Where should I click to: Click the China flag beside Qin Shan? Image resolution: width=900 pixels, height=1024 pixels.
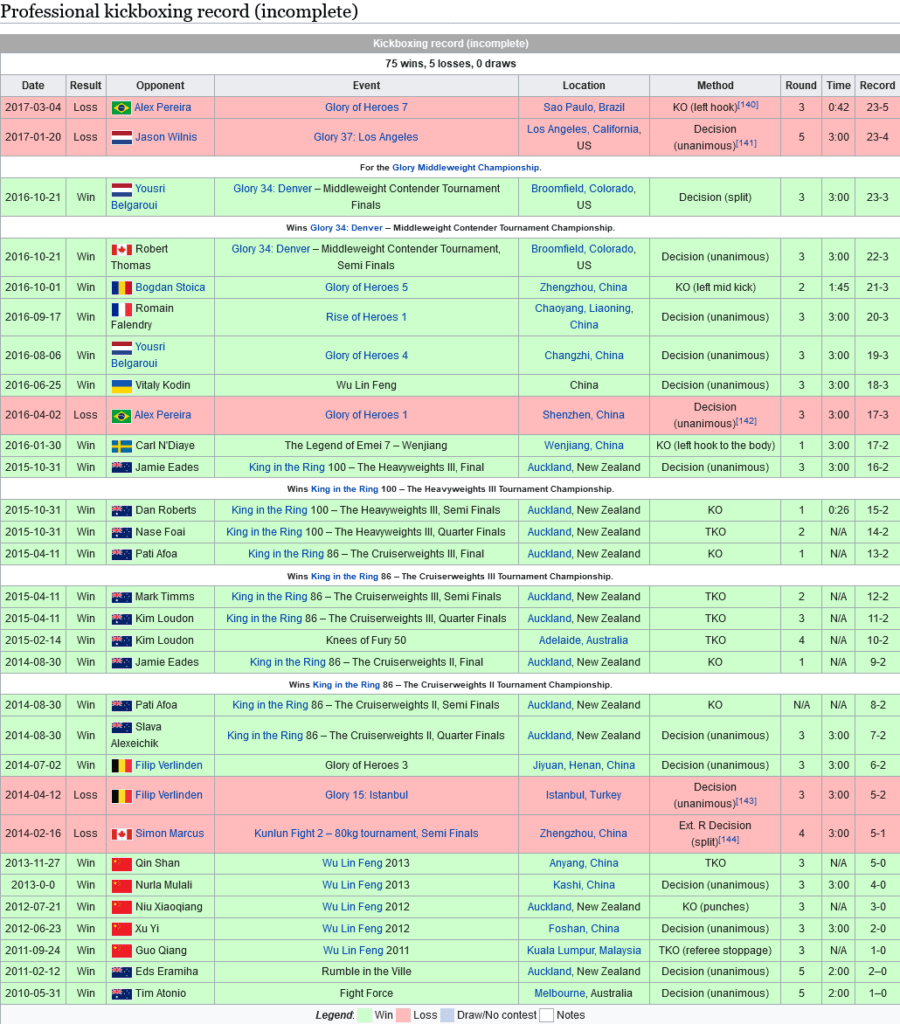(x=121, y=863)
